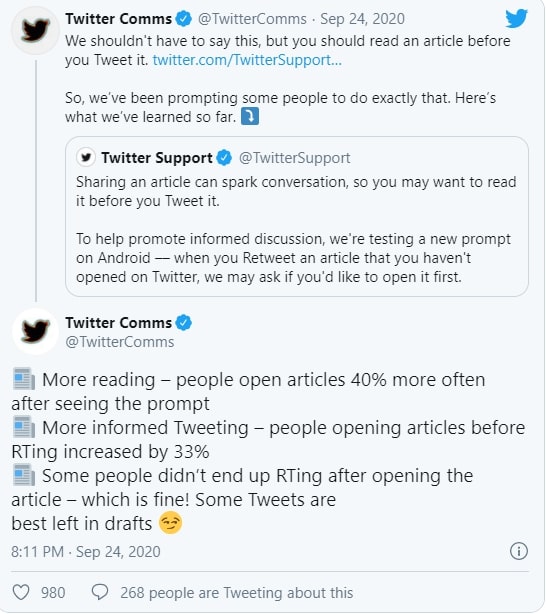
Task: Click the blue Twitter bird logo
Action: point(517,18)
